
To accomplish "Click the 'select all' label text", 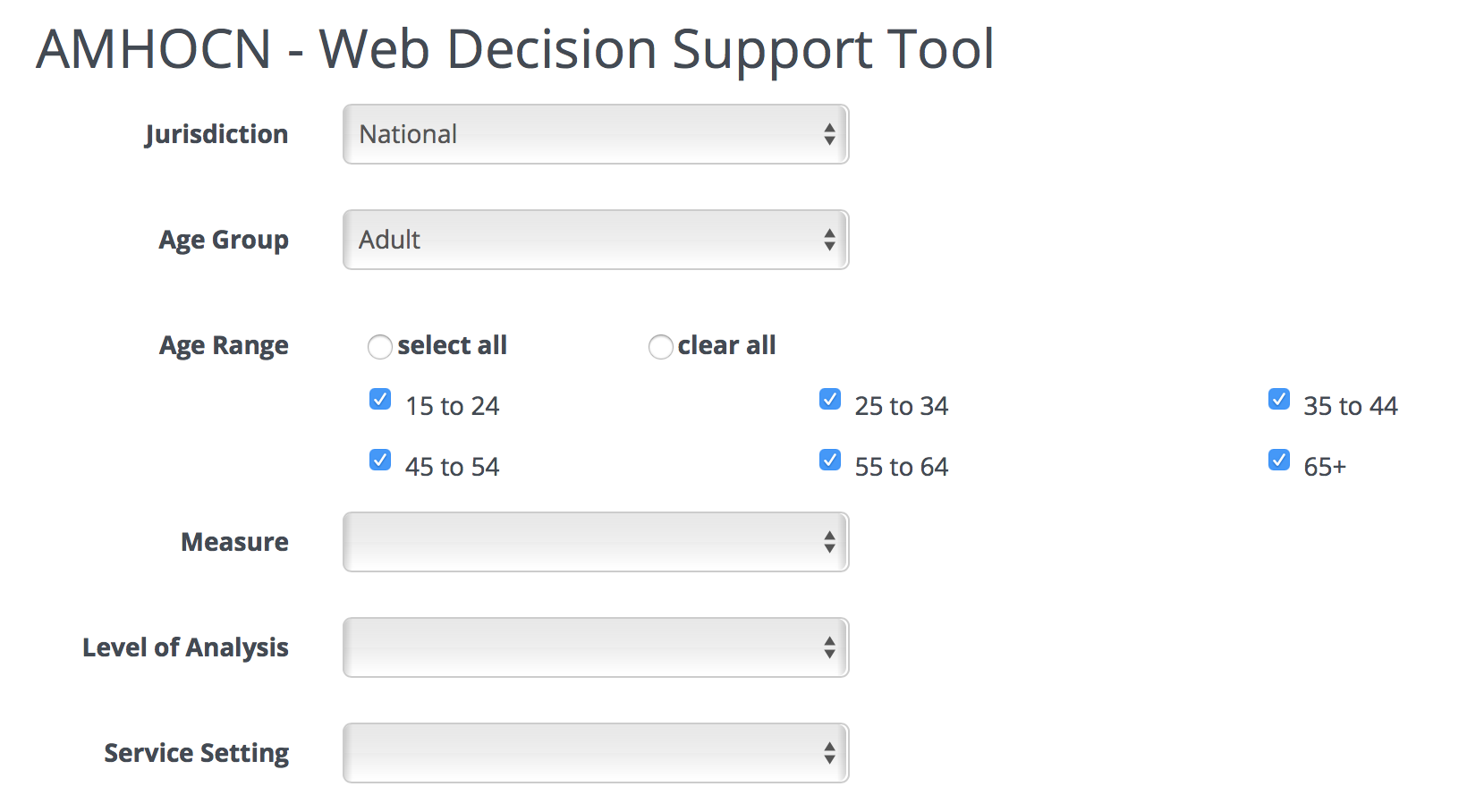I will pos(452,345).
